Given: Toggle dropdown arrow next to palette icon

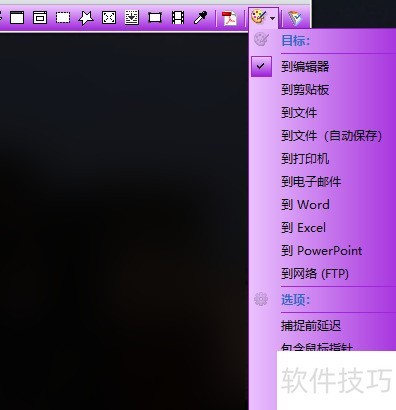Looking at the screenshot, I should click(273, 18).
